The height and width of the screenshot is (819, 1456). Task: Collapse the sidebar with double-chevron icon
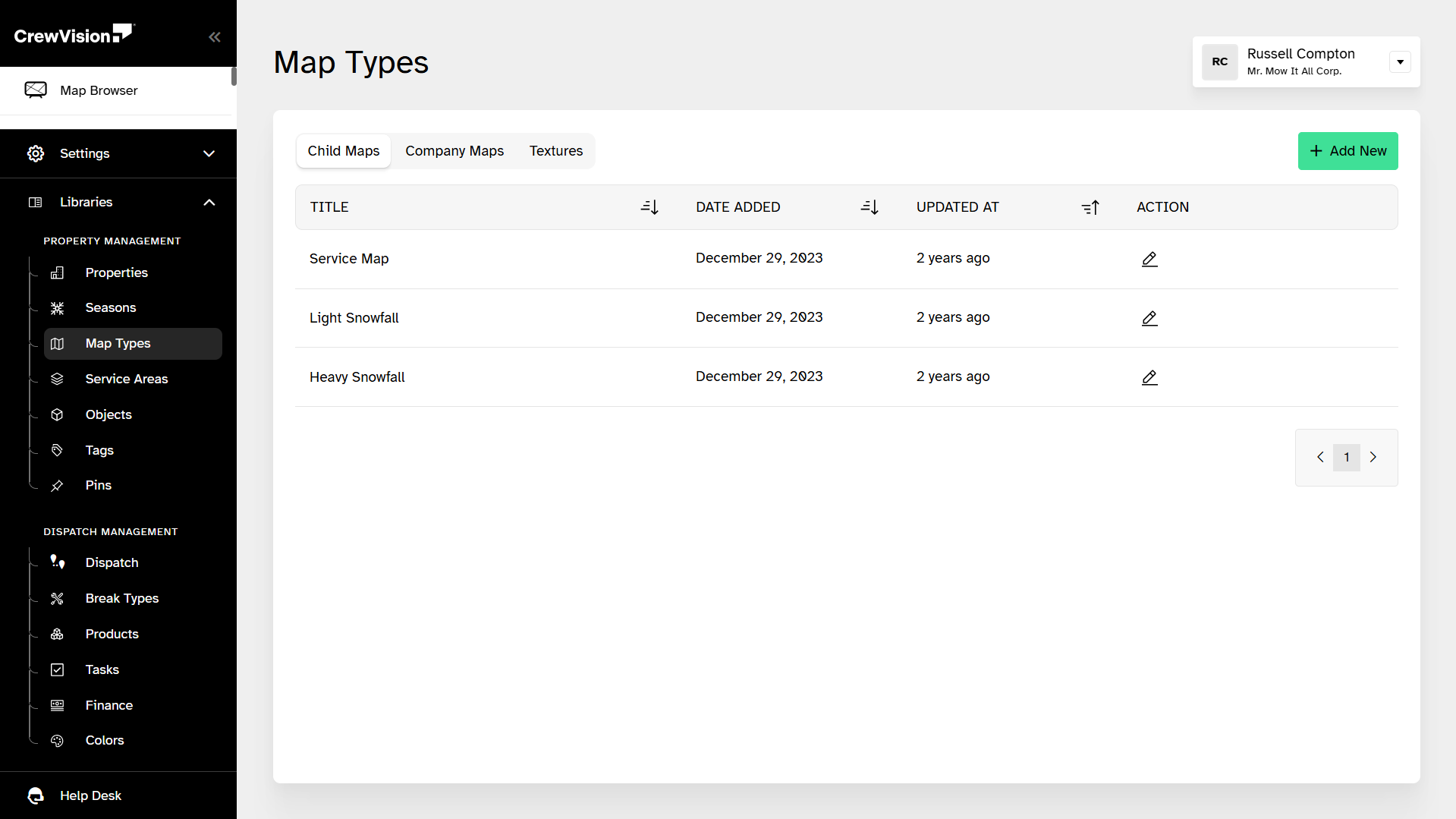tap(215, 36)
